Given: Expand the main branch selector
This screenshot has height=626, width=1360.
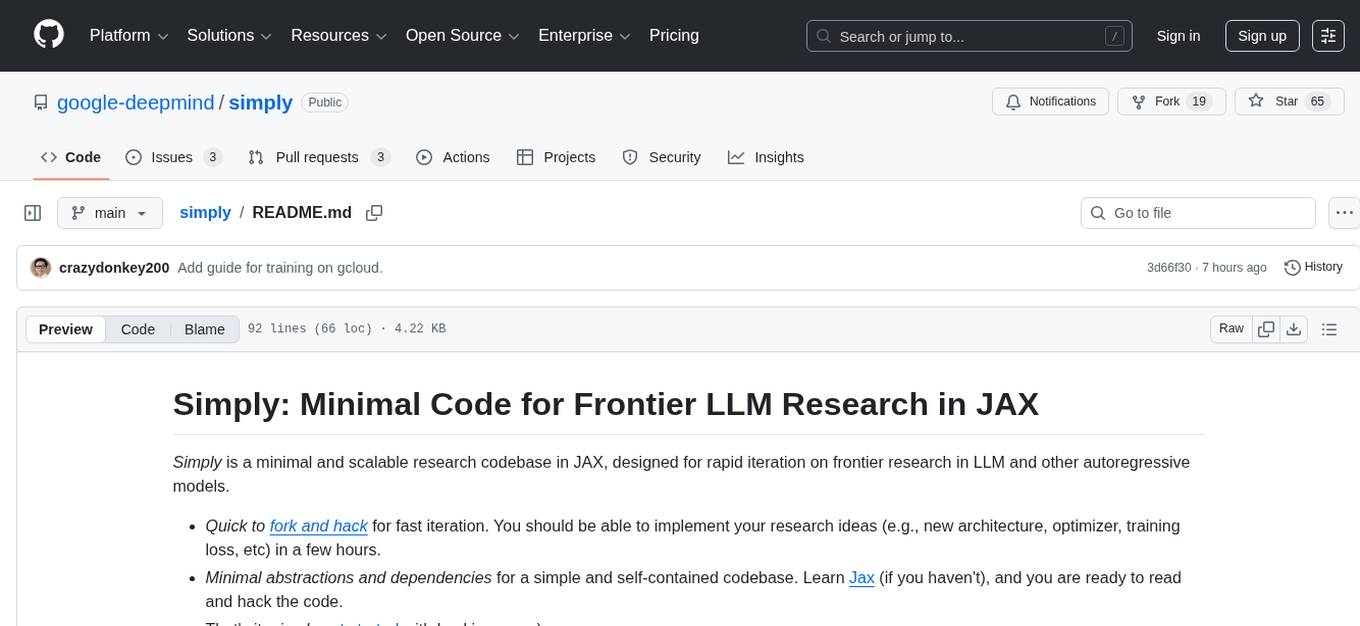Looking at the screenshot, I should pos(109,213).
